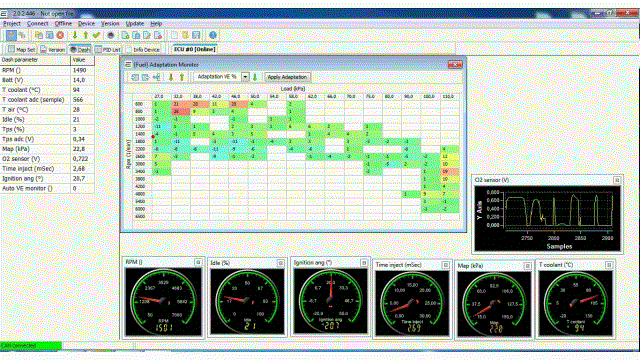Toggle the Map Set view button
The width and height of the screenshot is (640, 360).
click(22, 49)
